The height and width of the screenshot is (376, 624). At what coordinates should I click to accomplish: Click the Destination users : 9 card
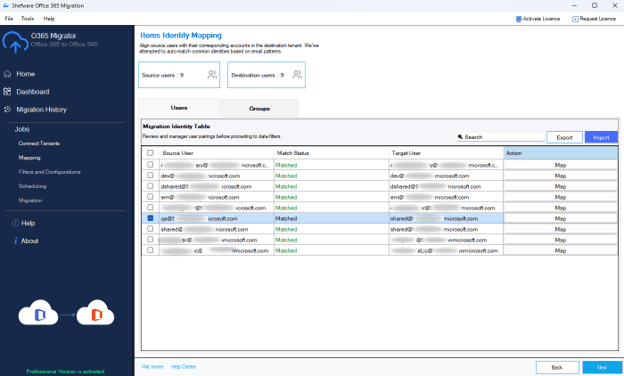coord(266,75)
